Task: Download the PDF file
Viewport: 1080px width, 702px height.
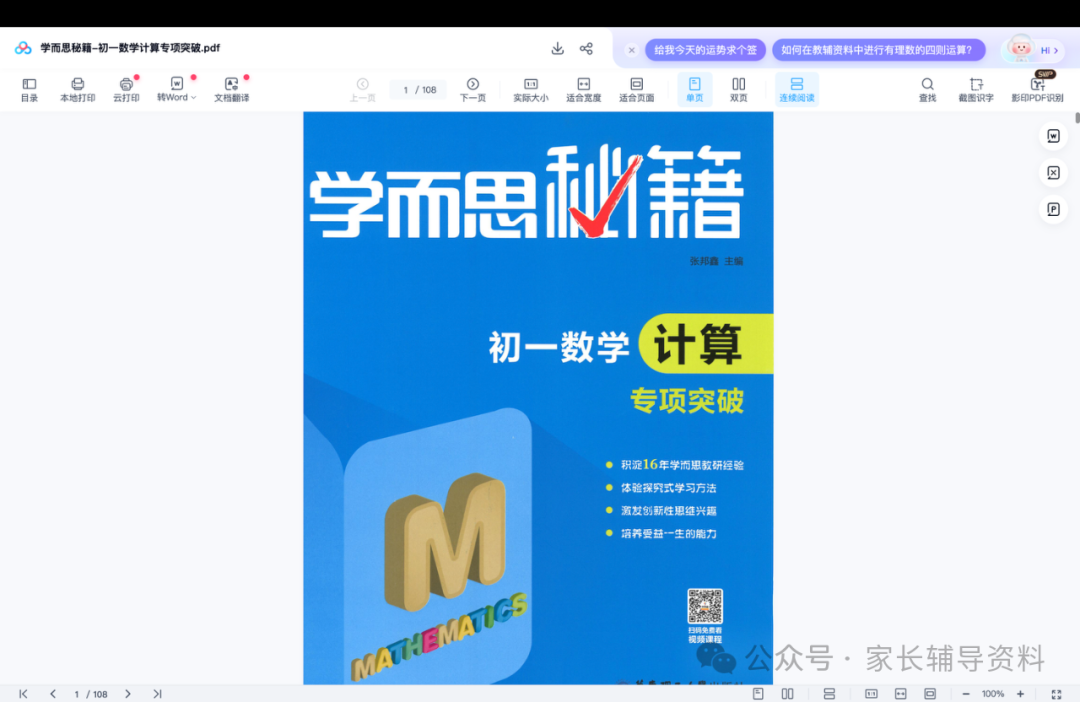Action: pos(557,48)
